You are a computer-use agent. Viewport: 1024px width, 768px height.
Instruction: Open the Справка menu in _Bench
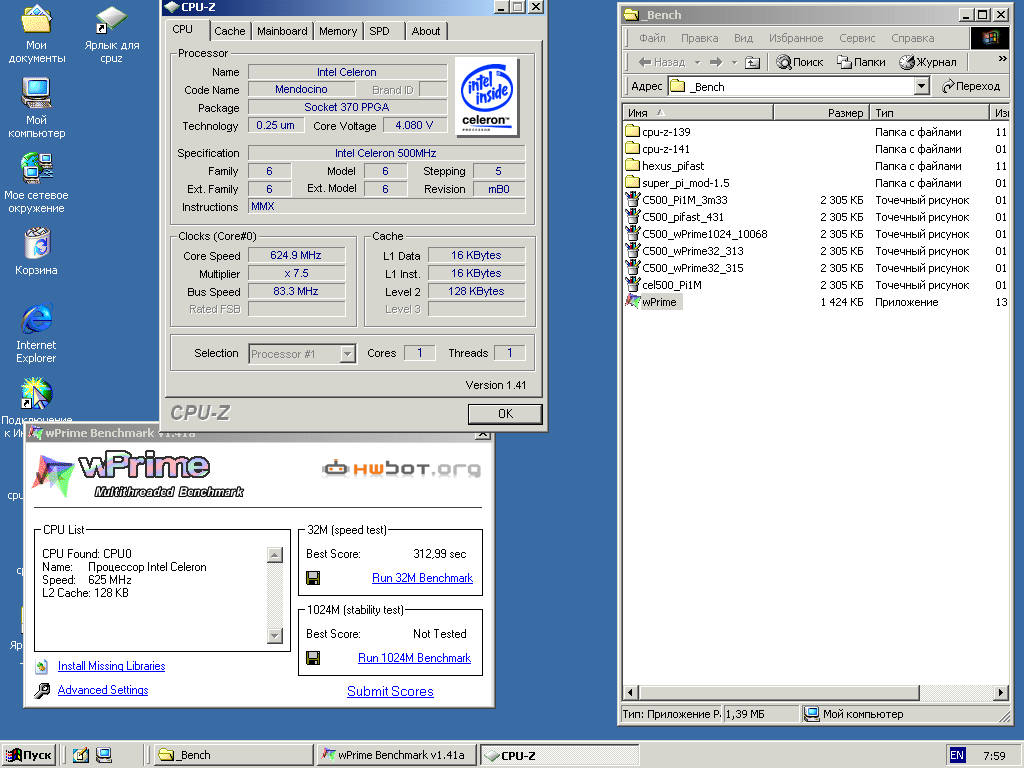coord(912,38)
